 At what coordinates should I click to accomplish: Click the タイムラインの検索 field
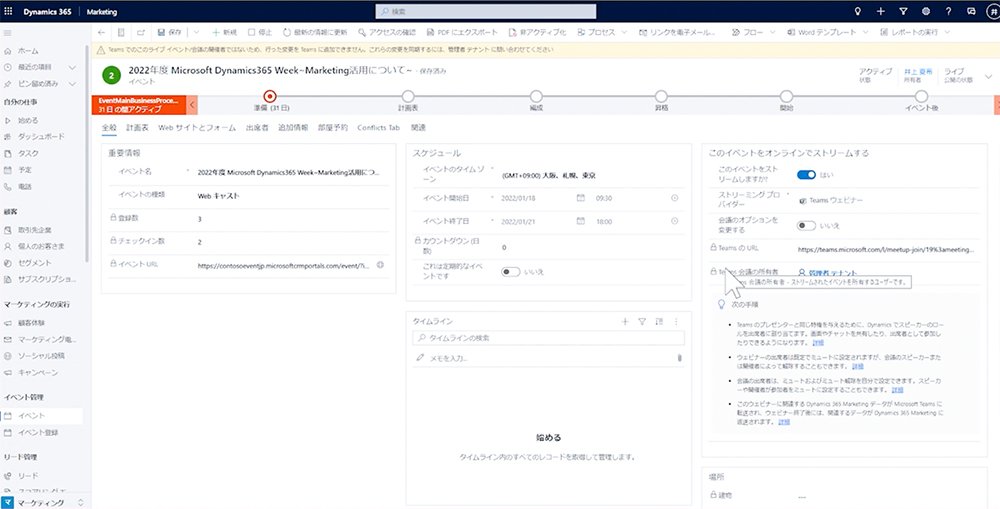point(548,337)
